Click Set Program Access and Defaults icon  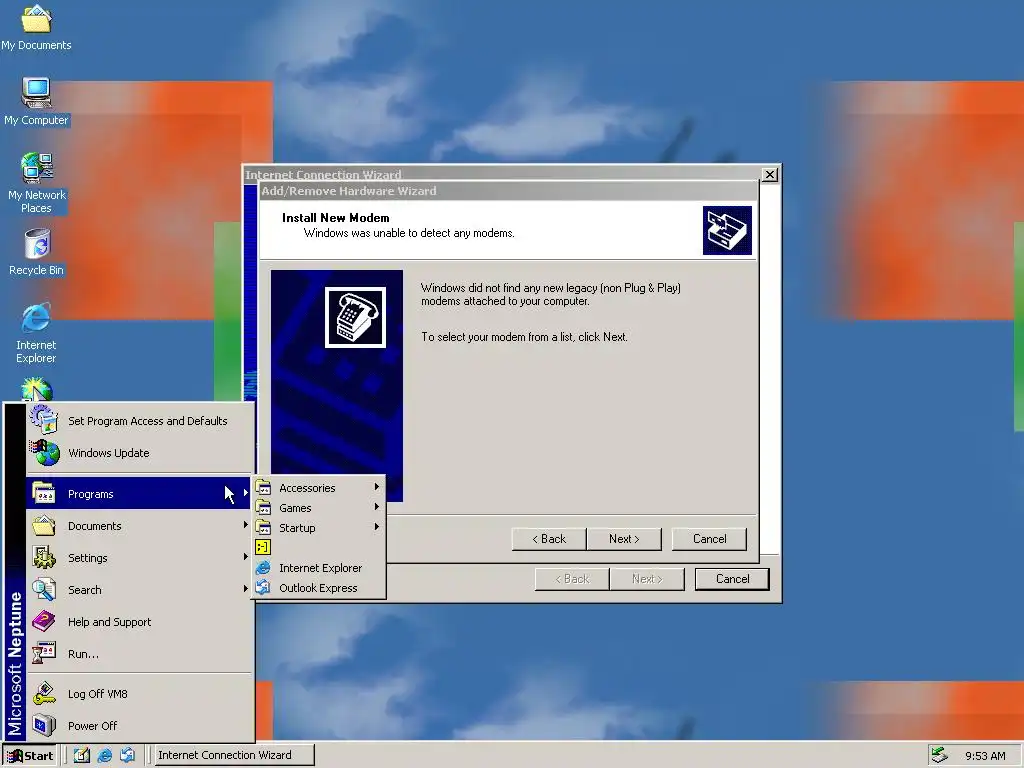[44, 420]
